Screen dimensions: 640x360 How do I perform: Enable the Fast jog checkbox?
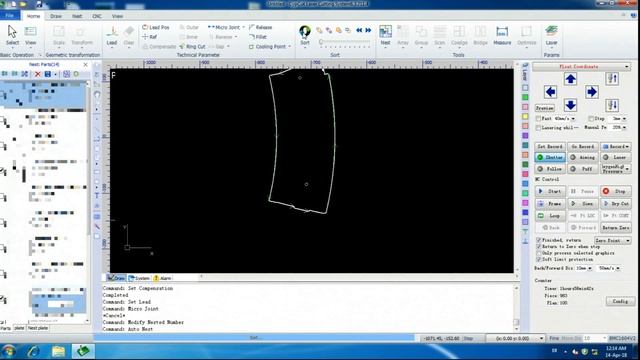538,118
